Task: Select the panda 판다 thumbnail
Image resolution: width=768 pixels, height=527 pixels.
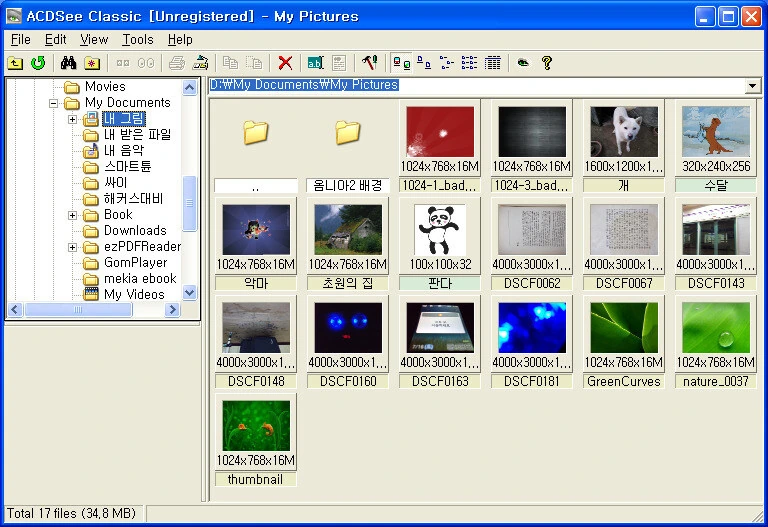Action: tap(440, 244)
